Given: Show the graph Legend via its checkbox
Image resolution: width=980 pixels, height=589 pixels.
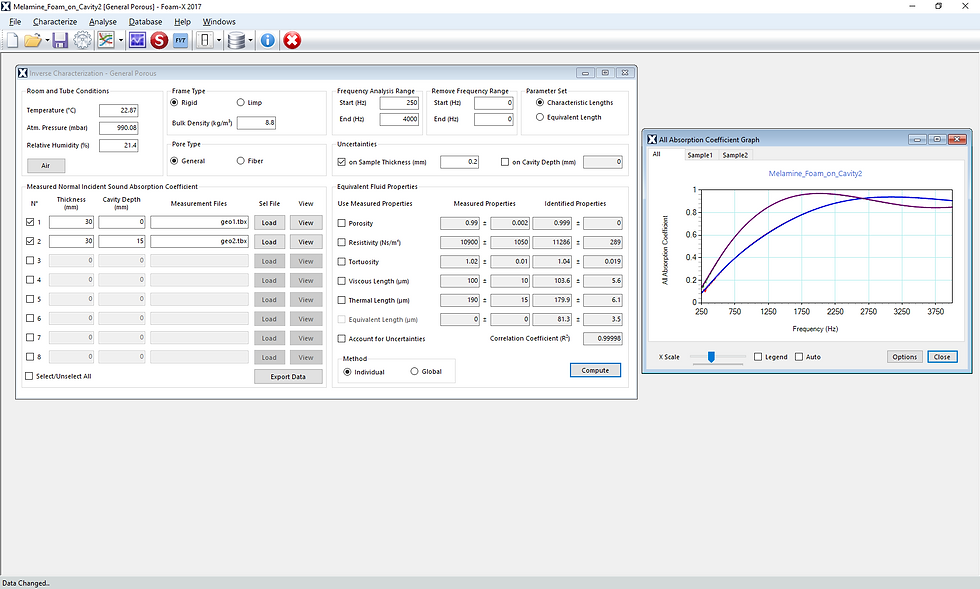Looking at the screenshot, I should (758, 356).
